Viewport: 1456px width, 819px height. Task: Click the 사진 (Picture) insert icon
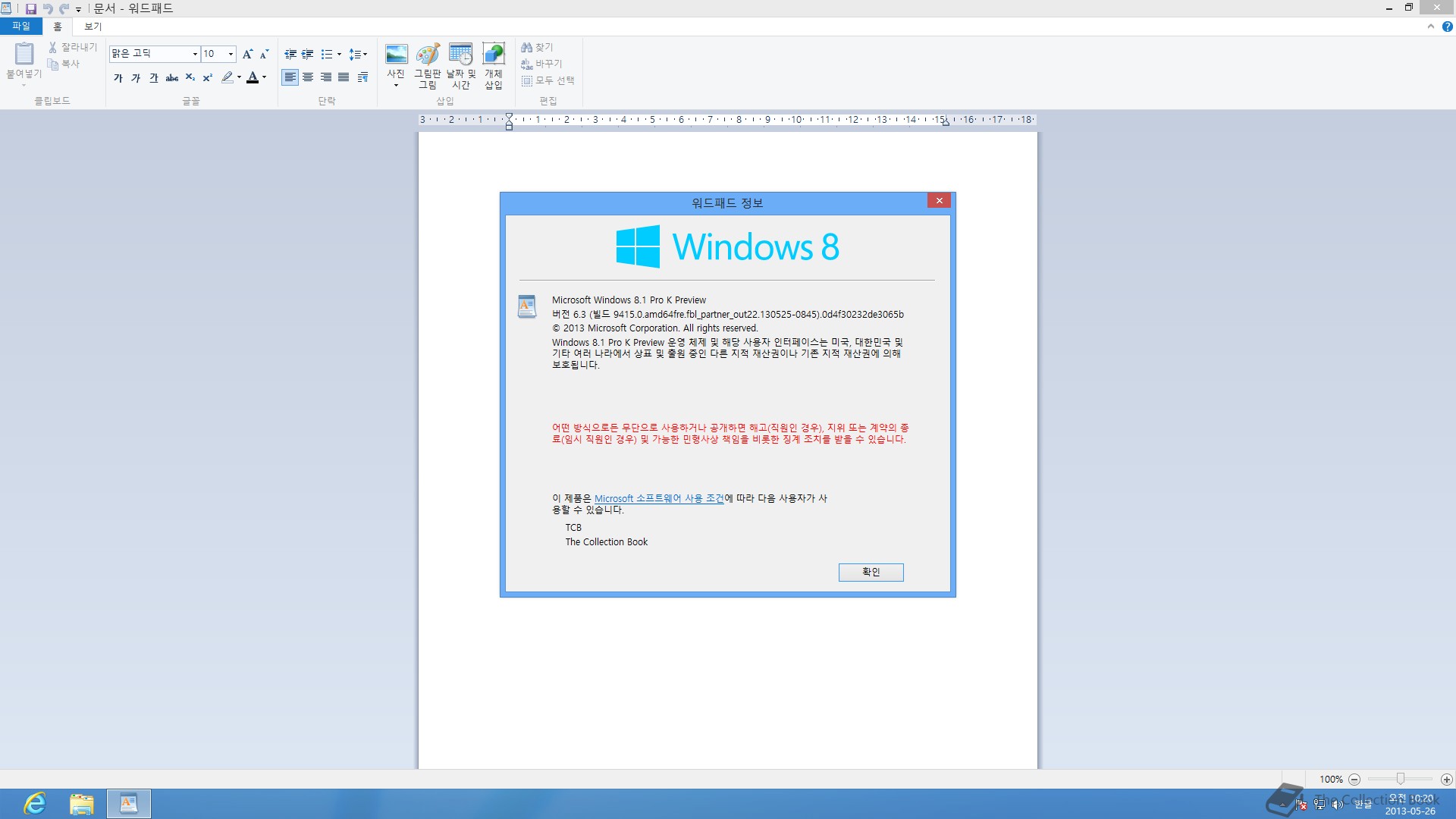tap(396, 55)
